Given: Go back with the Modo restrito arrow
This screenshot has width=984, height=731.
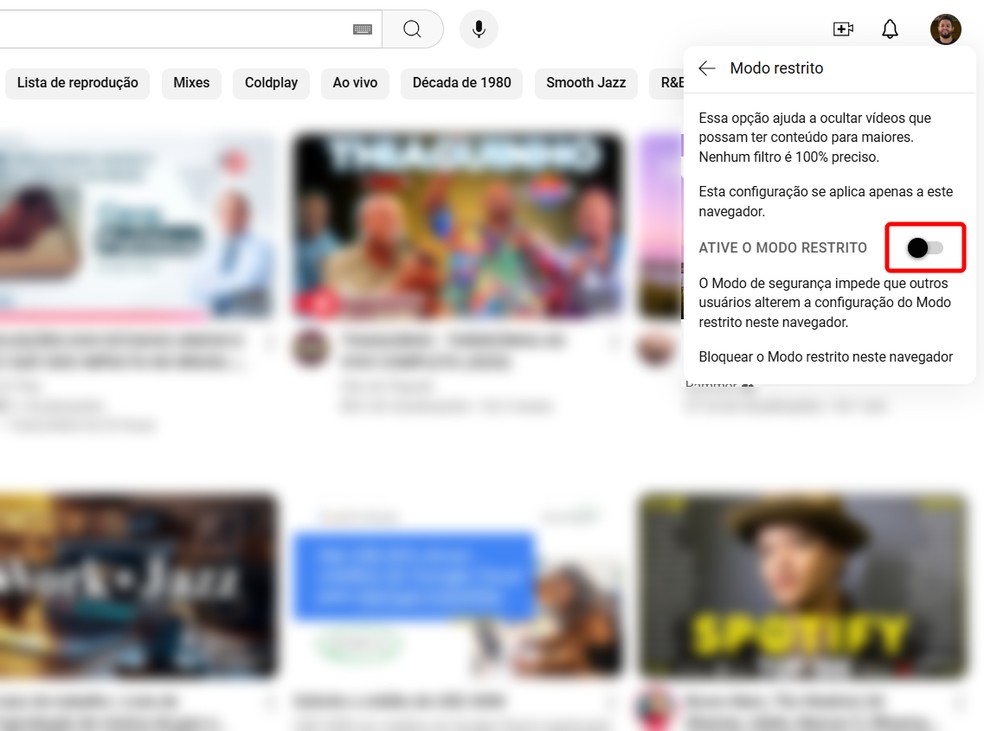Looking at the screenshot, I should (707, 68).
